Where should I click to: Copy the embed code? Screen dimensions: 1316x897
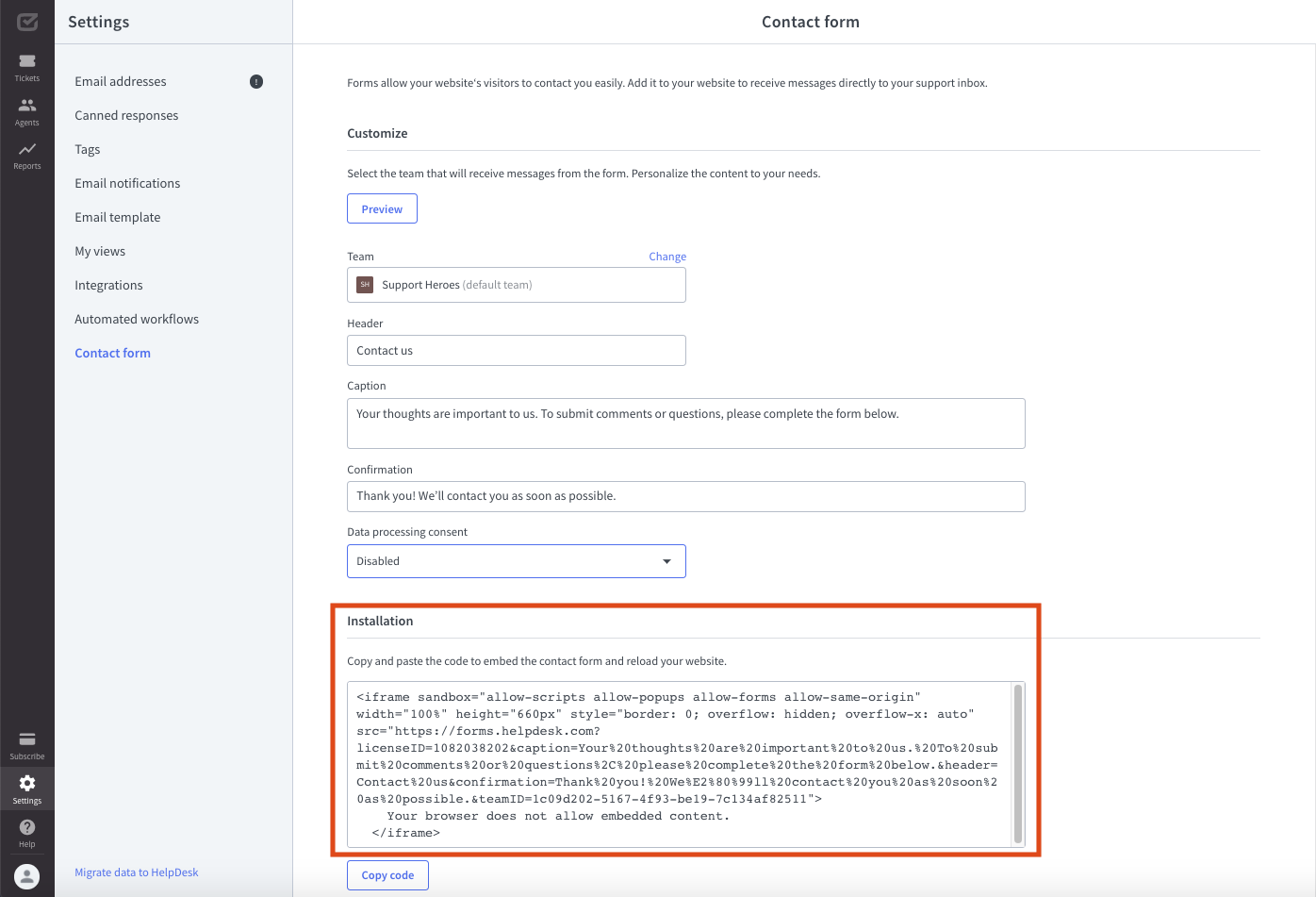pyautogui.click(x=387, y=874)
